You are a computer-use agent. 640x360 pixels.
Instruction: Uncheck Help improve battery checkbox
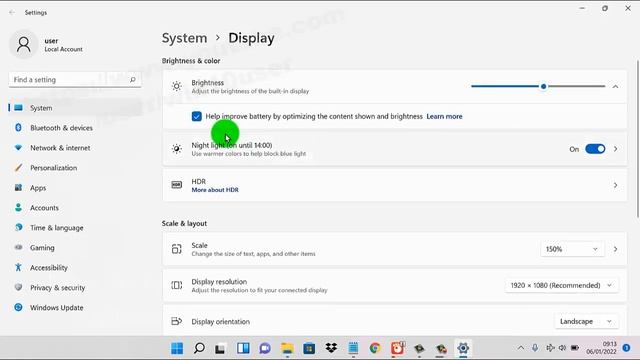pyautogui.click(x=196, y=116)
